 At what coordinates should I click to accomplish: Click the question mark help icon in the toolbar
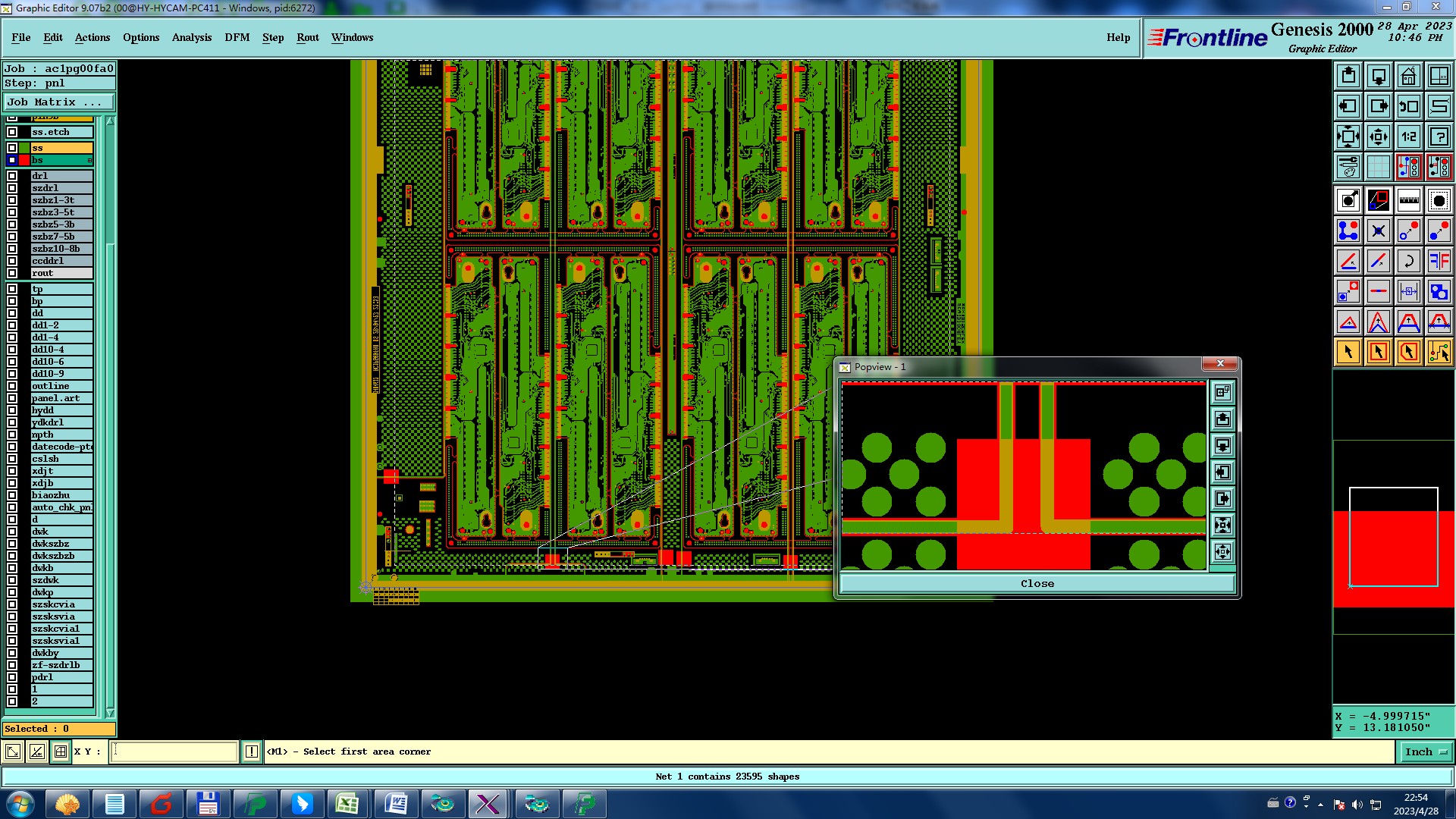click(1439, 136)
